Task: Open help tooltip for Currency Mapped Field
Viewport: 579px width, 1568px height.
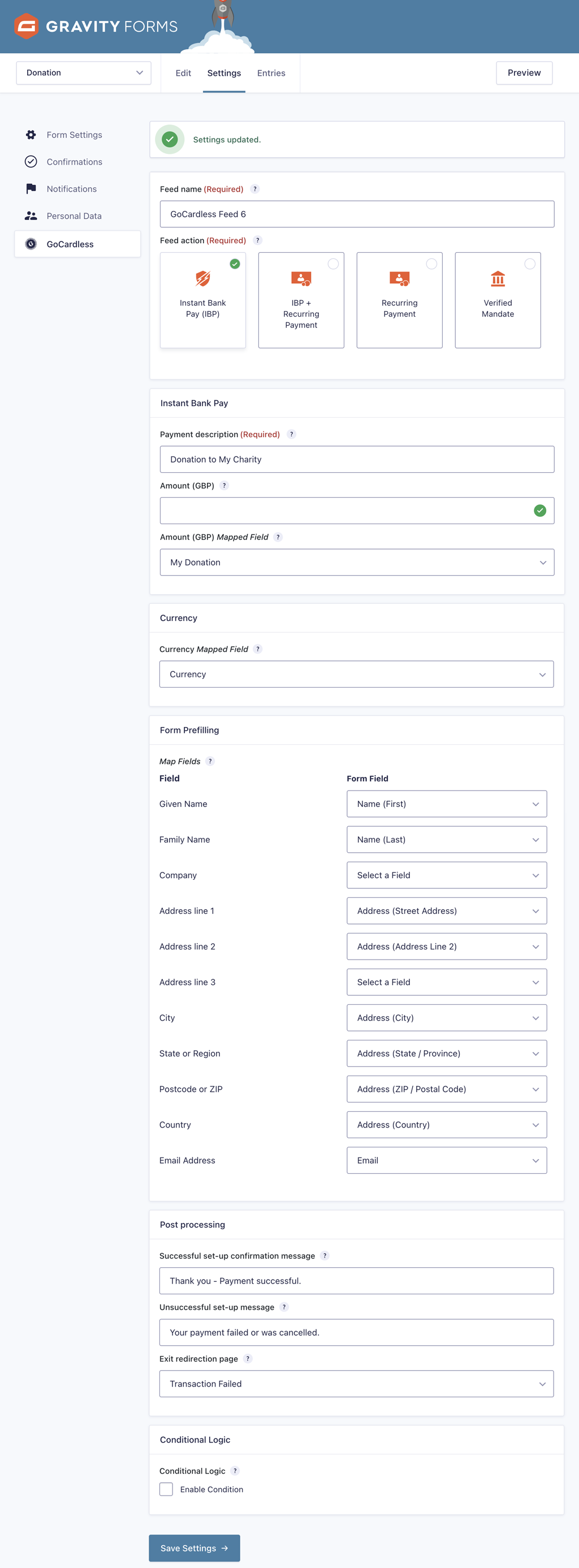Action: pos(258,649)
